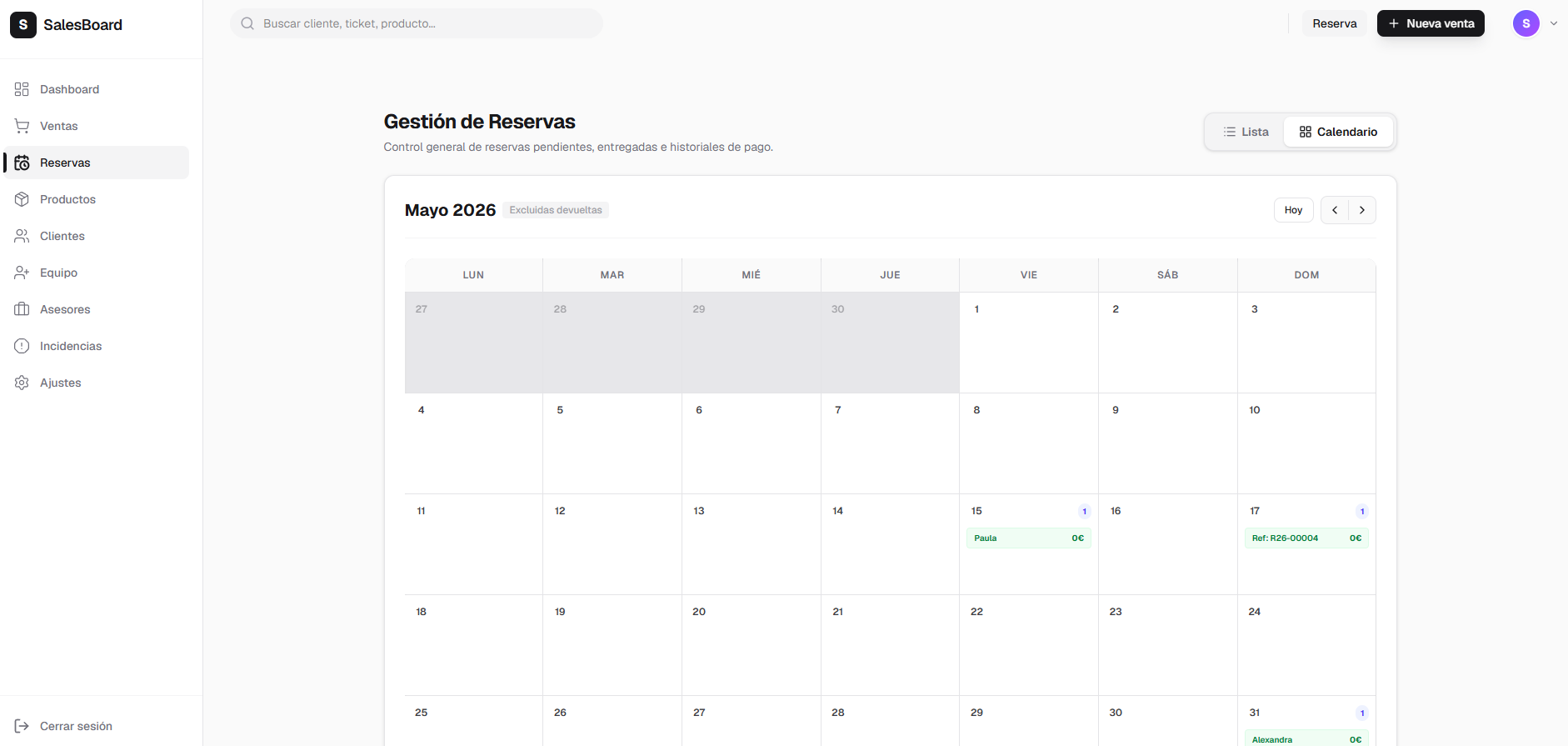The image size is (1568, 746).
Task: Open Clientes in the sidebar
Action: tap(97, 236)
